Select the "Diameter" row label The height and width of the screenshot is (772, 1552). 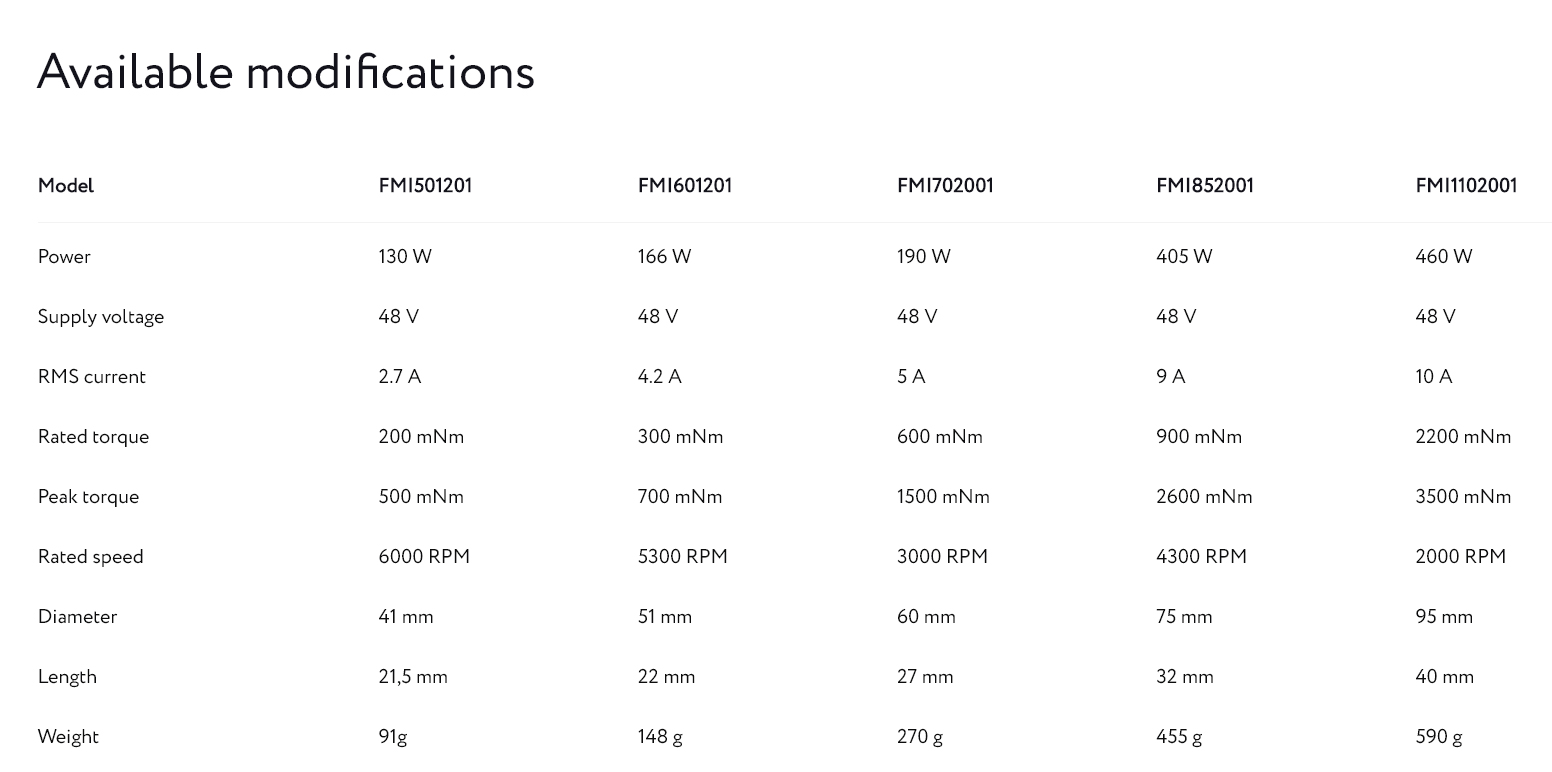pos(77,617)
